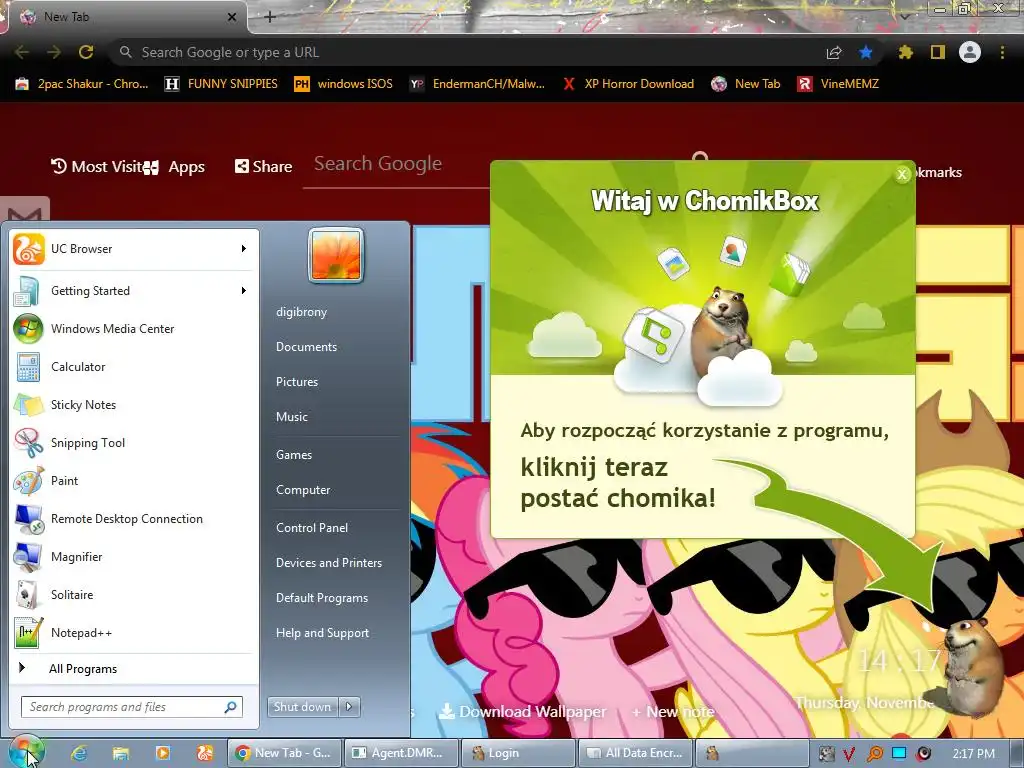Switch to New Tab Chrome taskbar window
Viewport: 1024px width, 768px height.
(x=284, y=753)
